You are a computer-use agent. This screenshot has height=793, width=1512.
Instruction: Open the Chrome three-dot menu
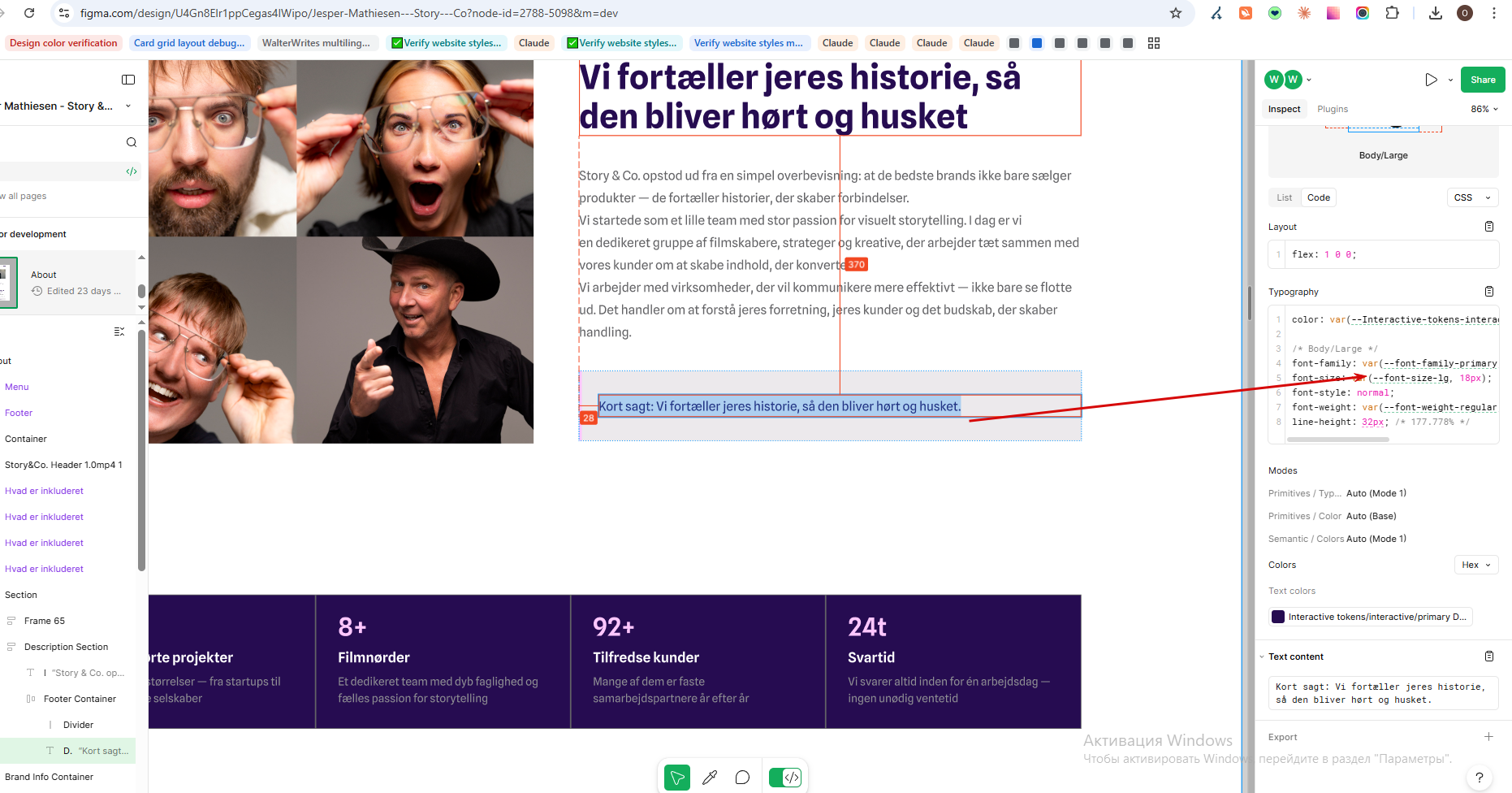coord(1494,13)
